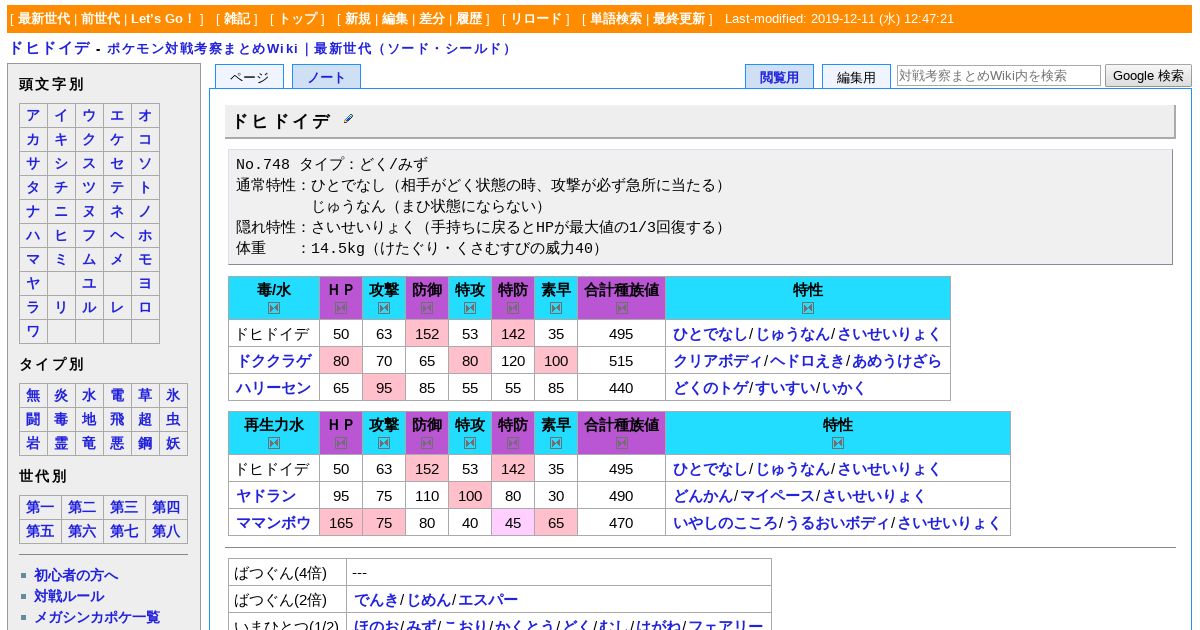Open the ヤドラン link
Viewport: 1200px width, 630px height.
[266, 496]
